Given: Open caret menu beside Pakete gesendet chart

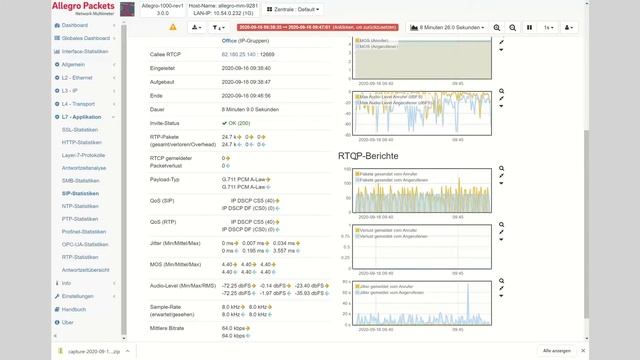Looking at the screenshot, I should tap(501, 183).
